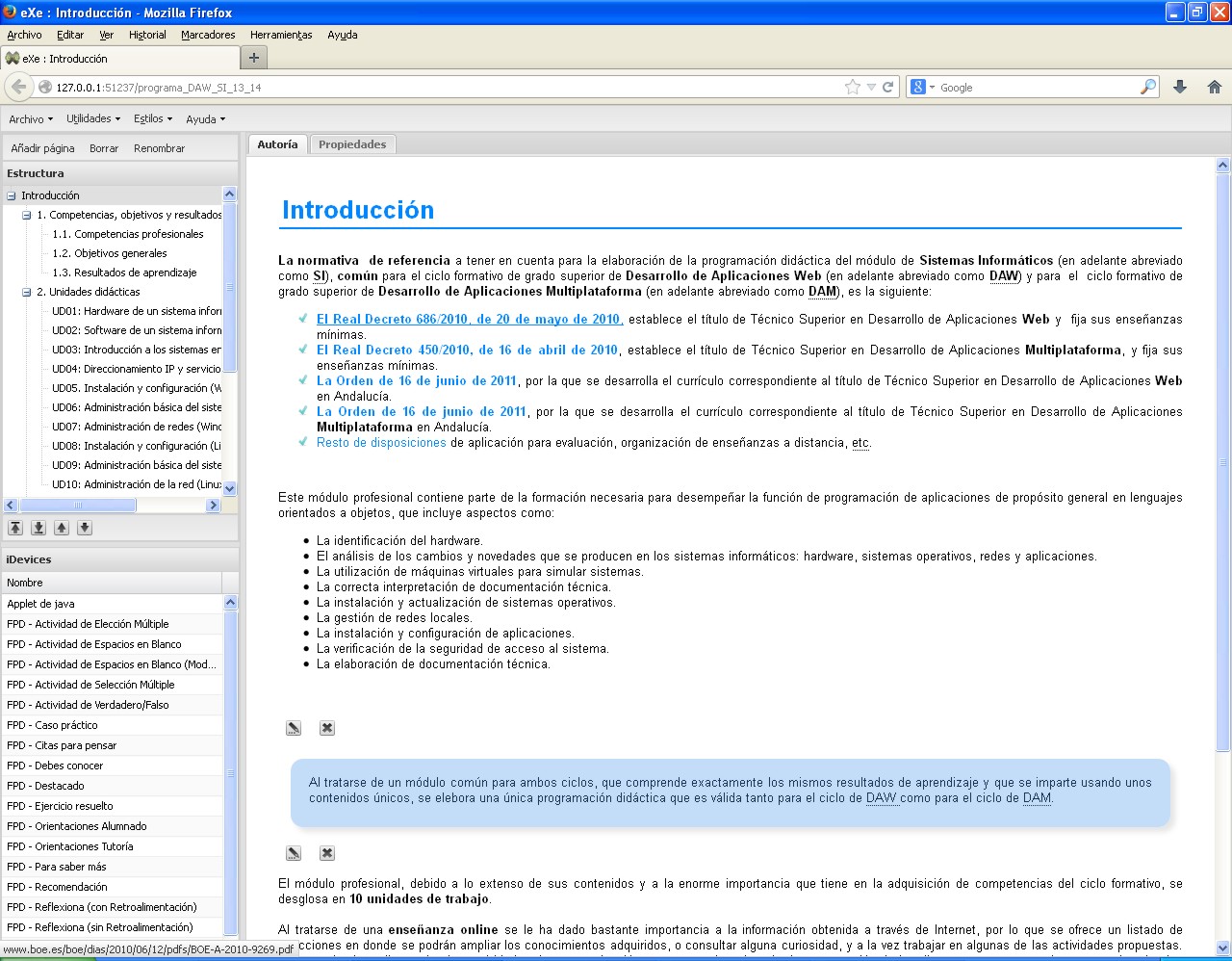
Task: Bookmark this page with the star icon
Action: point(853,87)
